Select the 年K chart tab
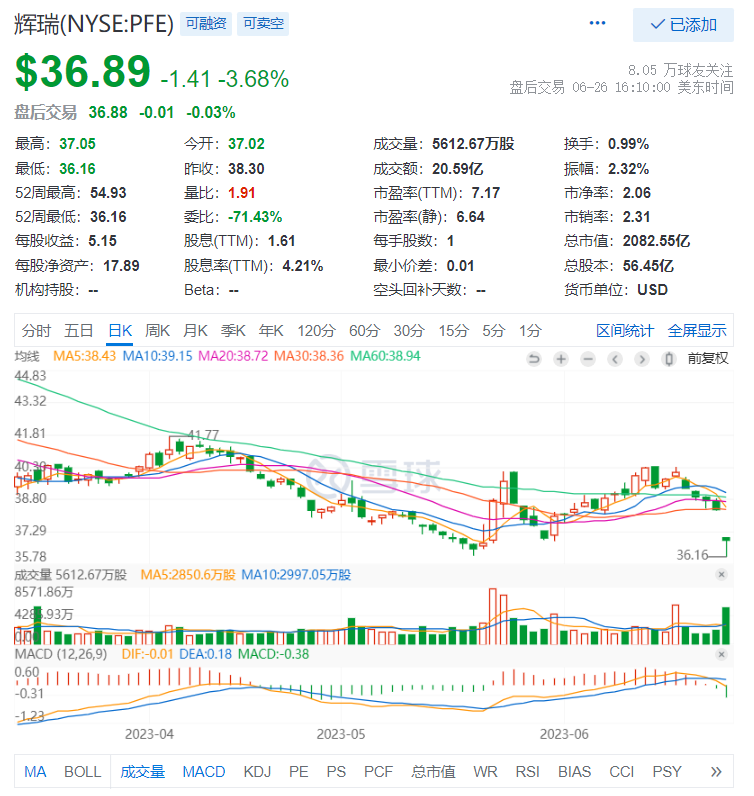 pos(271,331)
